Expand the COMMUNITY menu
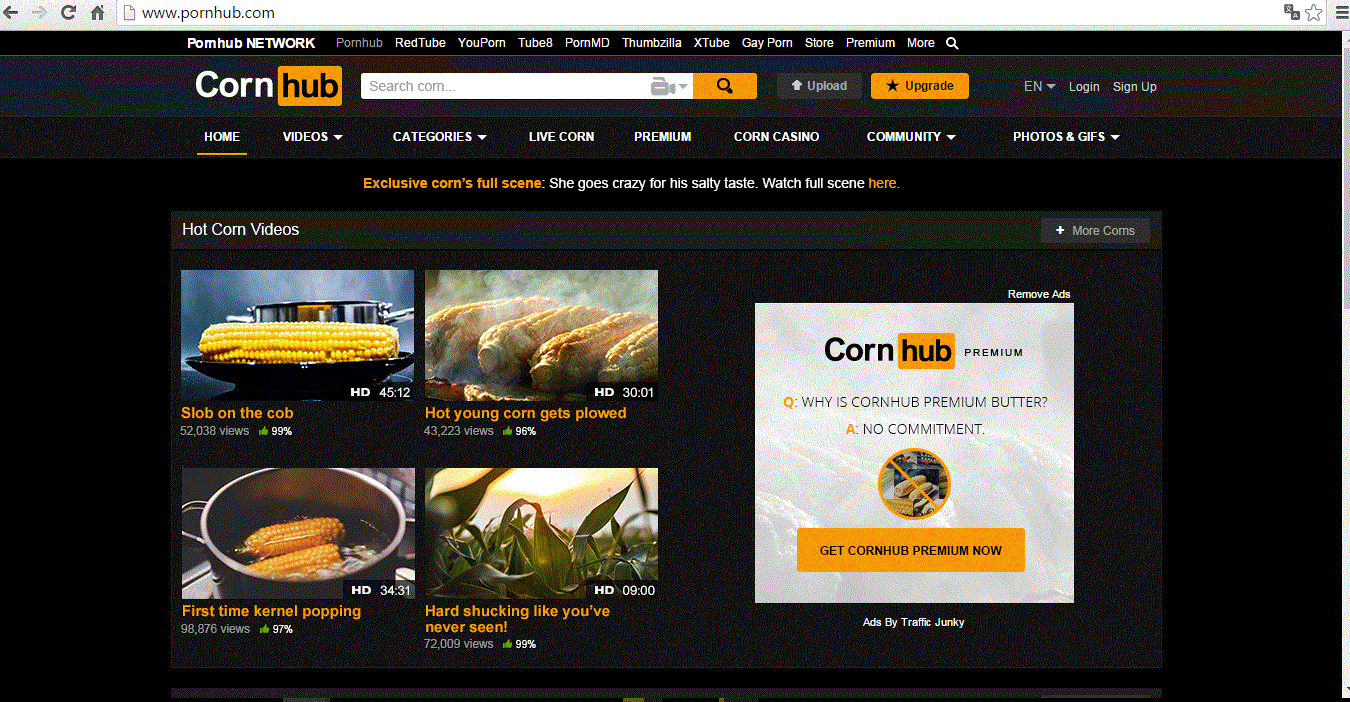The height and width of the screenshot is (702, 1350). pyautogui.click(x=911, y=137)
